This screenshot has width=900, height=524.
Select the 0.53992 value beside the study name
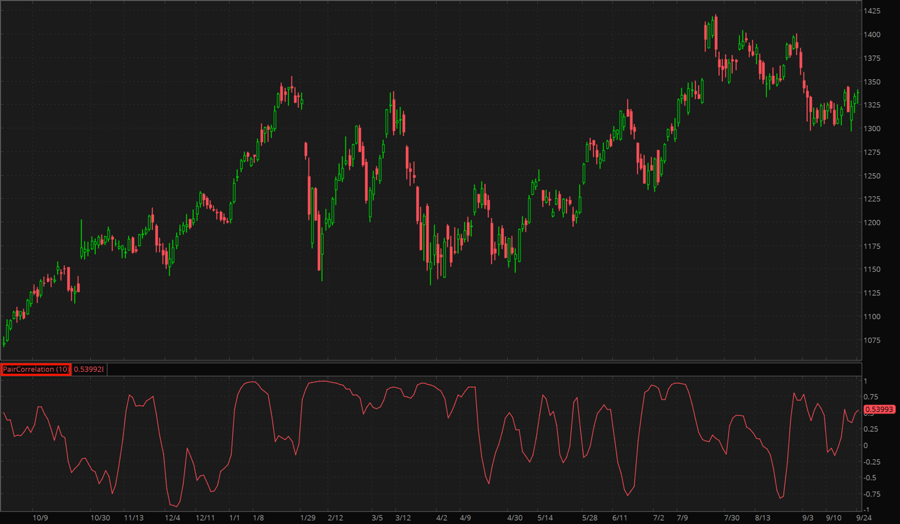pyautogui.click(x=90, y=369)
